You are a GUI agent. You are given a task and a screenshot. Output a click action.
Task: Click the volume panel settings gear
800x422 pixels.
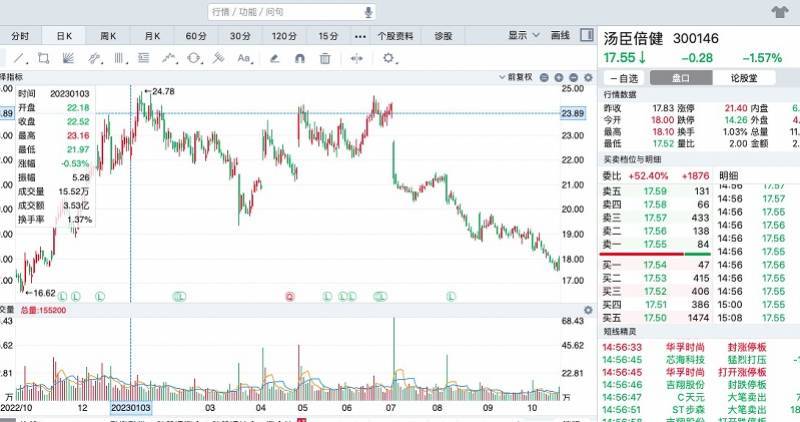586,311
